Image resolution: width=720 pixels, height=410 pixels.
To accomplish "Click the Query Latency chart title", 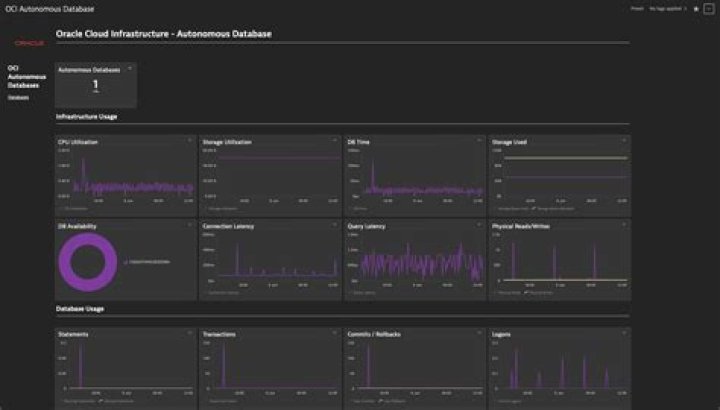I will pyautogui.click(x=366, y=226).
